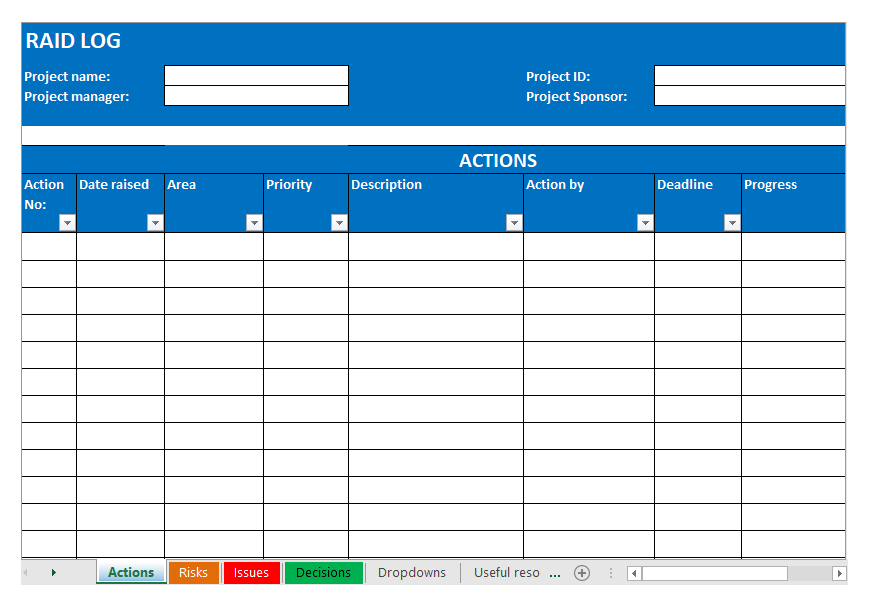This screenshot has height=615, width=870.
Task: Open the Useful resources sheet tab
Action: [x=506, y=573]
